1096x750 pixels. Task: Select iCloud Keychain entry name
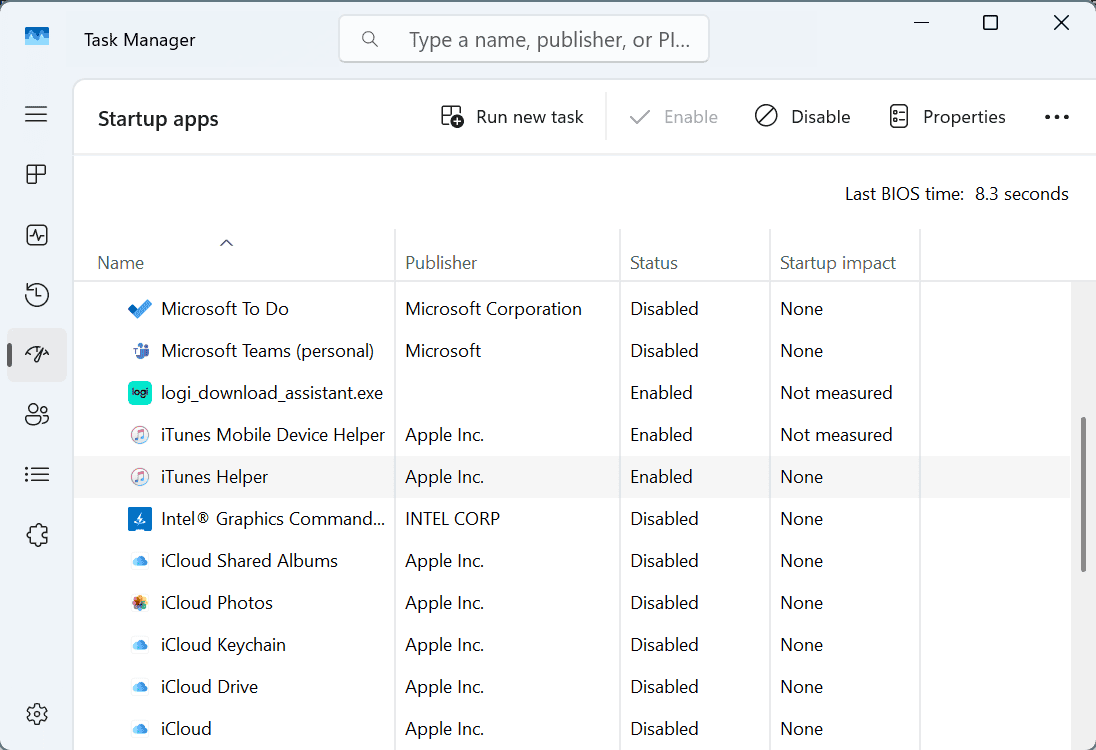click(223, 644)
